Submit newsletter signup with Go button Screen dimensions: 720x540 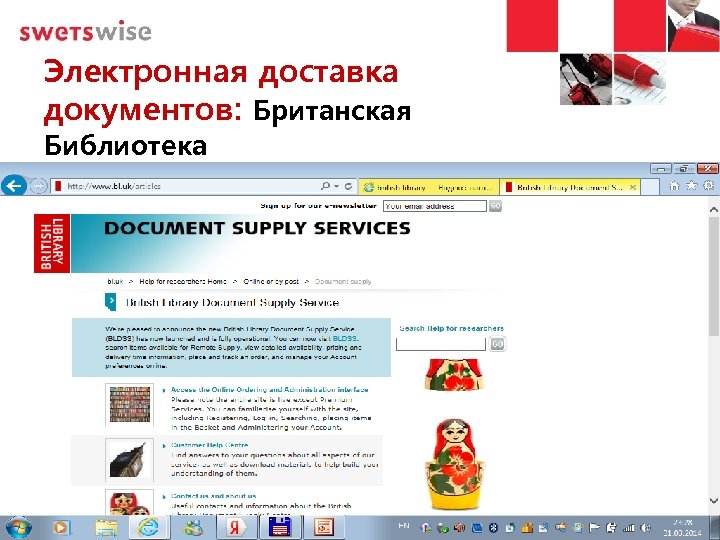(x=495, y=206)
